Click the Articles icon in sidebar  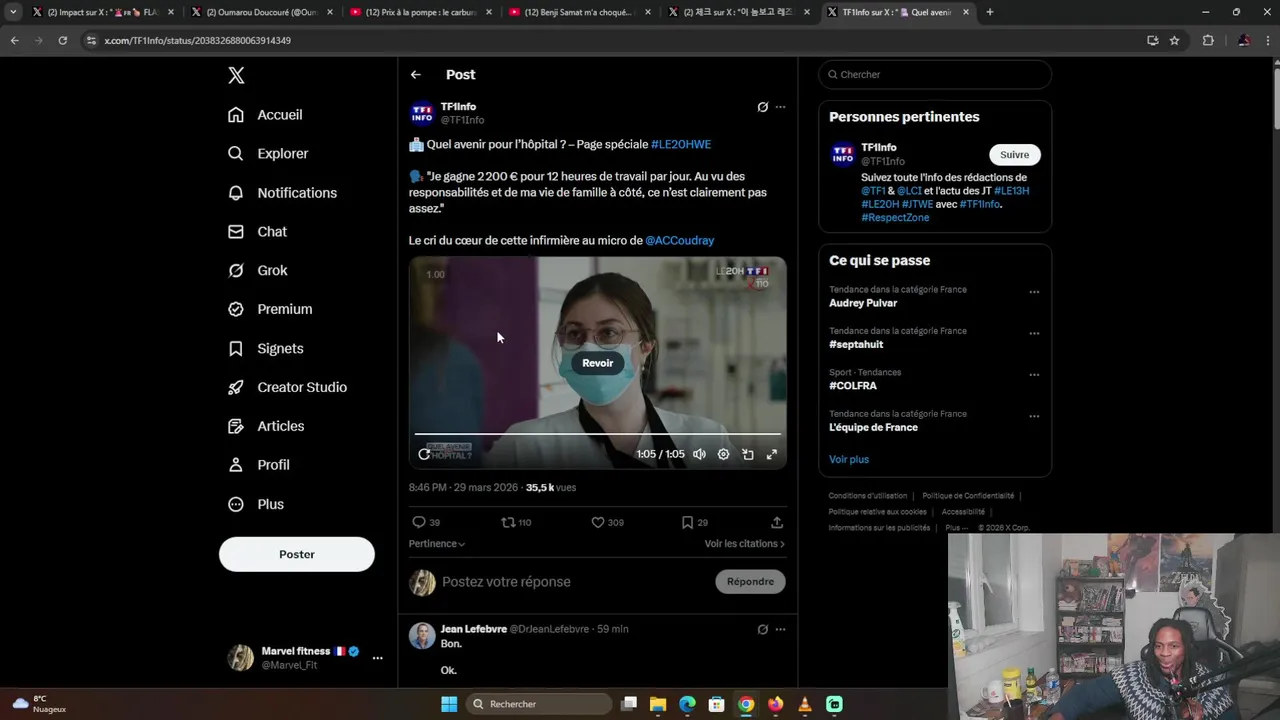(236, 426)
